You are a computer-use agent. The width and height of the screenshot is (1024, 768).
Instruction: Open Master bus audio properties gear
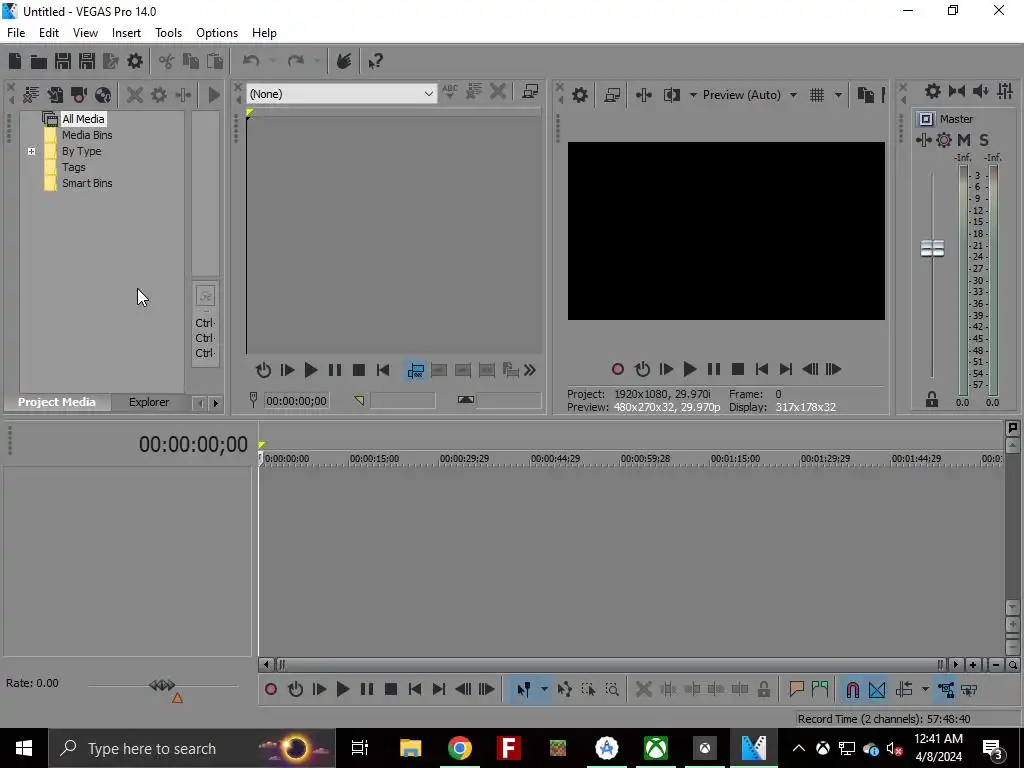point(933,91)
